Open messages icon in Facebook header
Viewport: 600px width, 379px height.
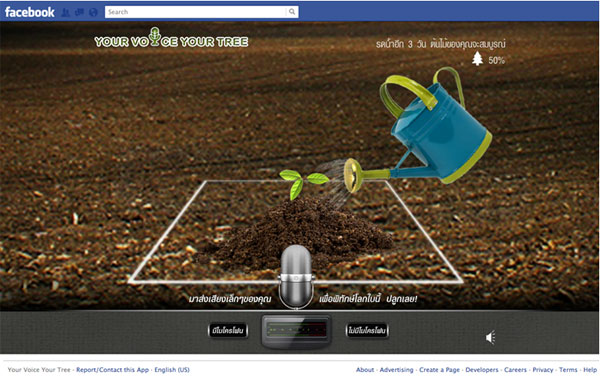point(80,12)
